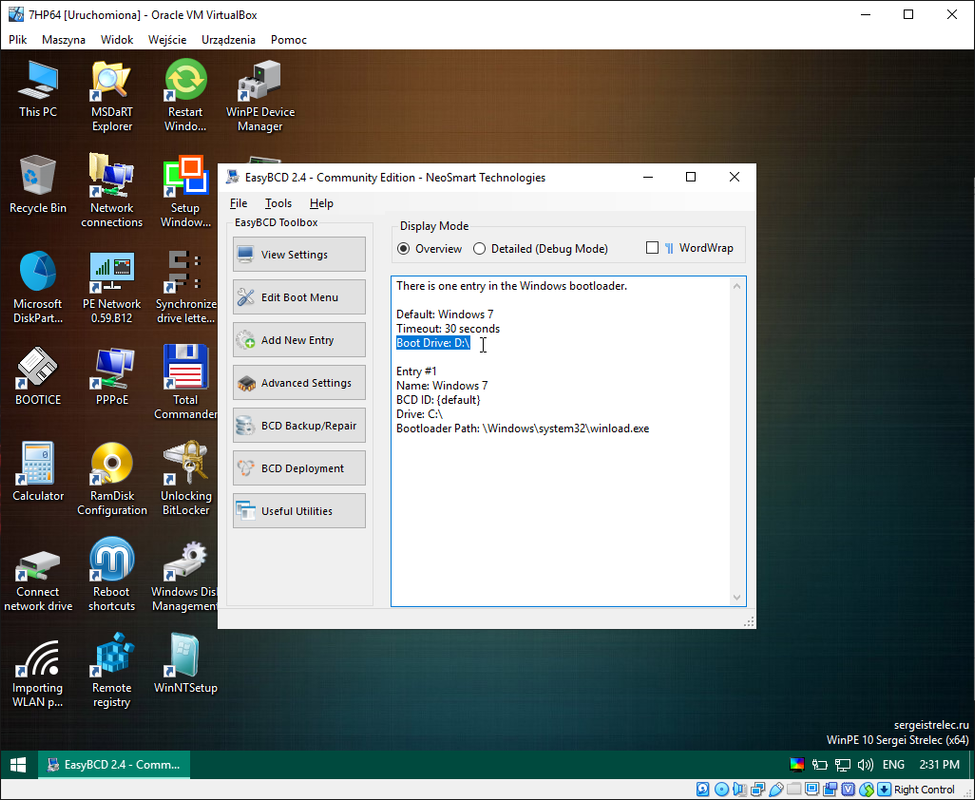Open Advanced Settings section
Screen dimensions: 975x800
coord(299,383)
